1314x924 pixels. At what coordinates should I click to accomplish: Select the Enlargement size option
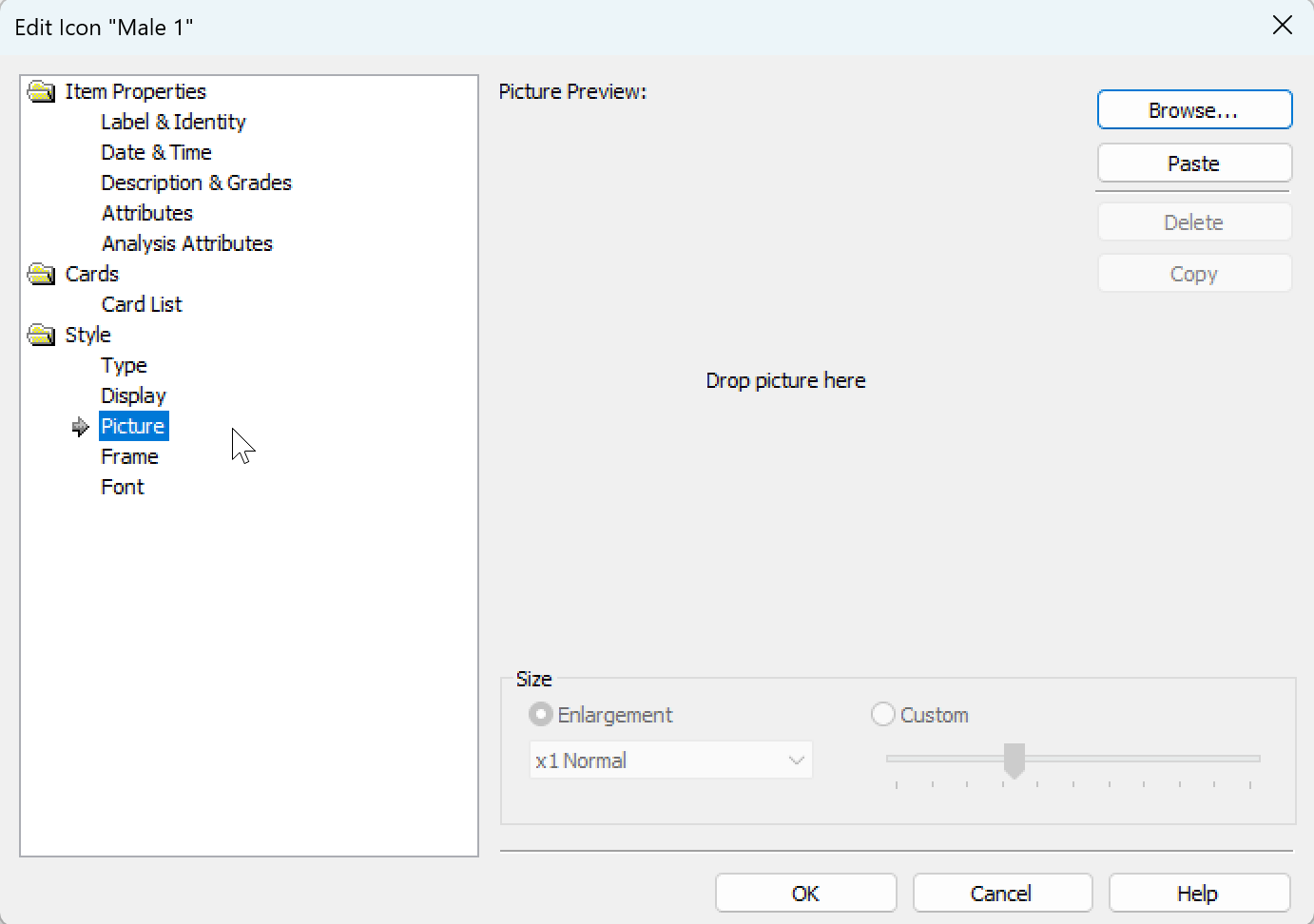click(541, 714)
